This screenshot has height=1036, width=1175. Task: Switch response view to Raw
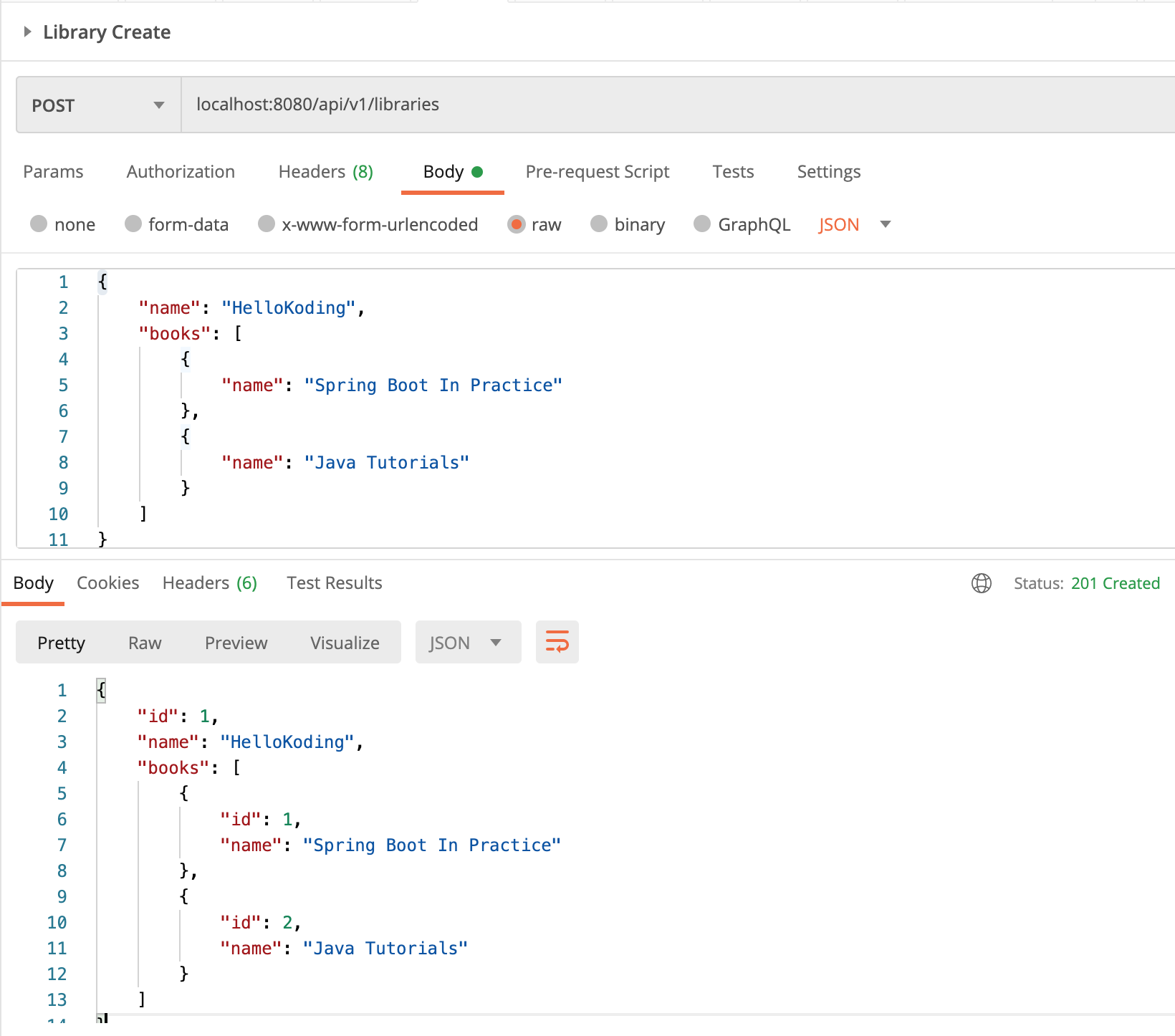(144, 642)
